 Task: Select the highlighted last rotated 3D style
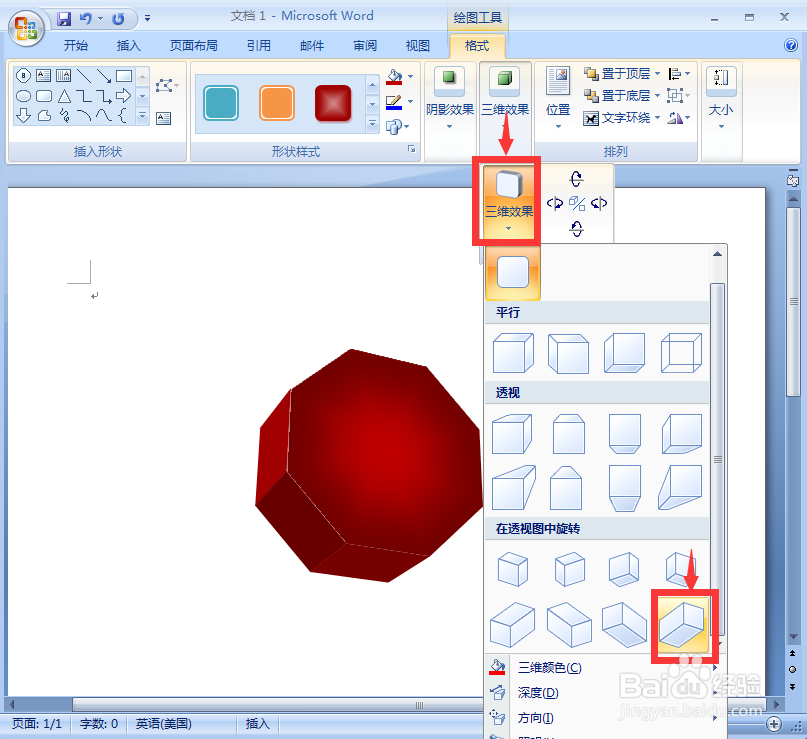(681, 625)
